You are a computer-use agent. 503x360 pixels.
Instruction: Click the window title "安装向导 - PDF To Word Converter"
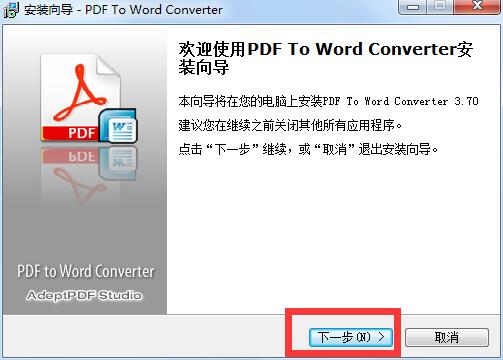[x=123, y=10]
